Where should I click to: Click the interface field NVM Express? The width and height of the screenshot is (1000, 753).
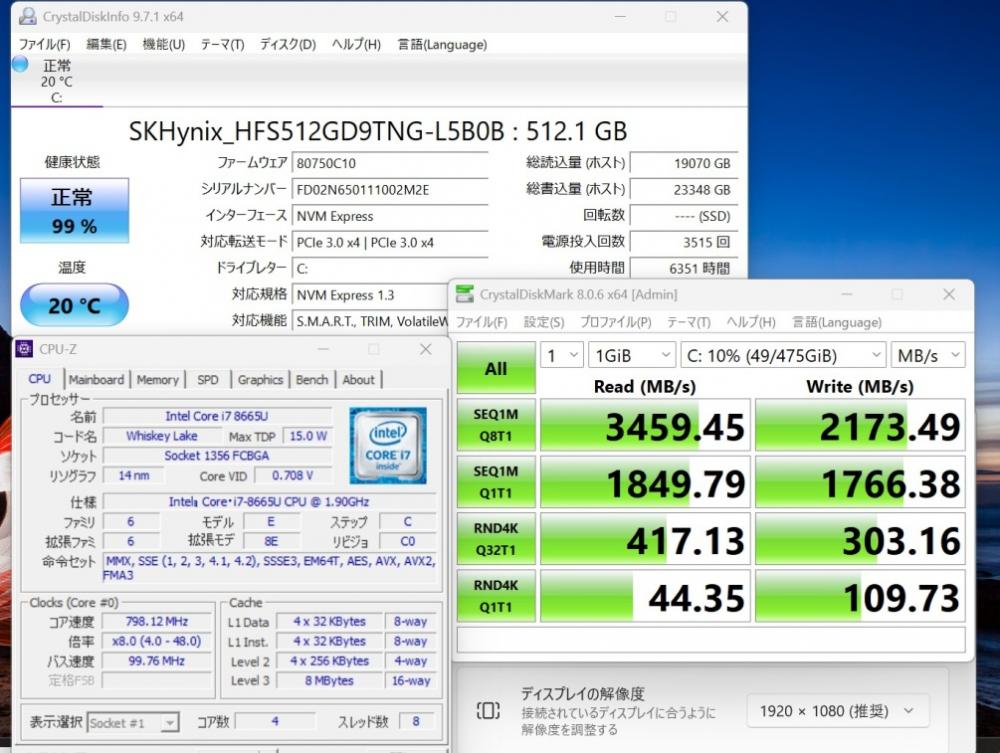[x=390, y=216]
